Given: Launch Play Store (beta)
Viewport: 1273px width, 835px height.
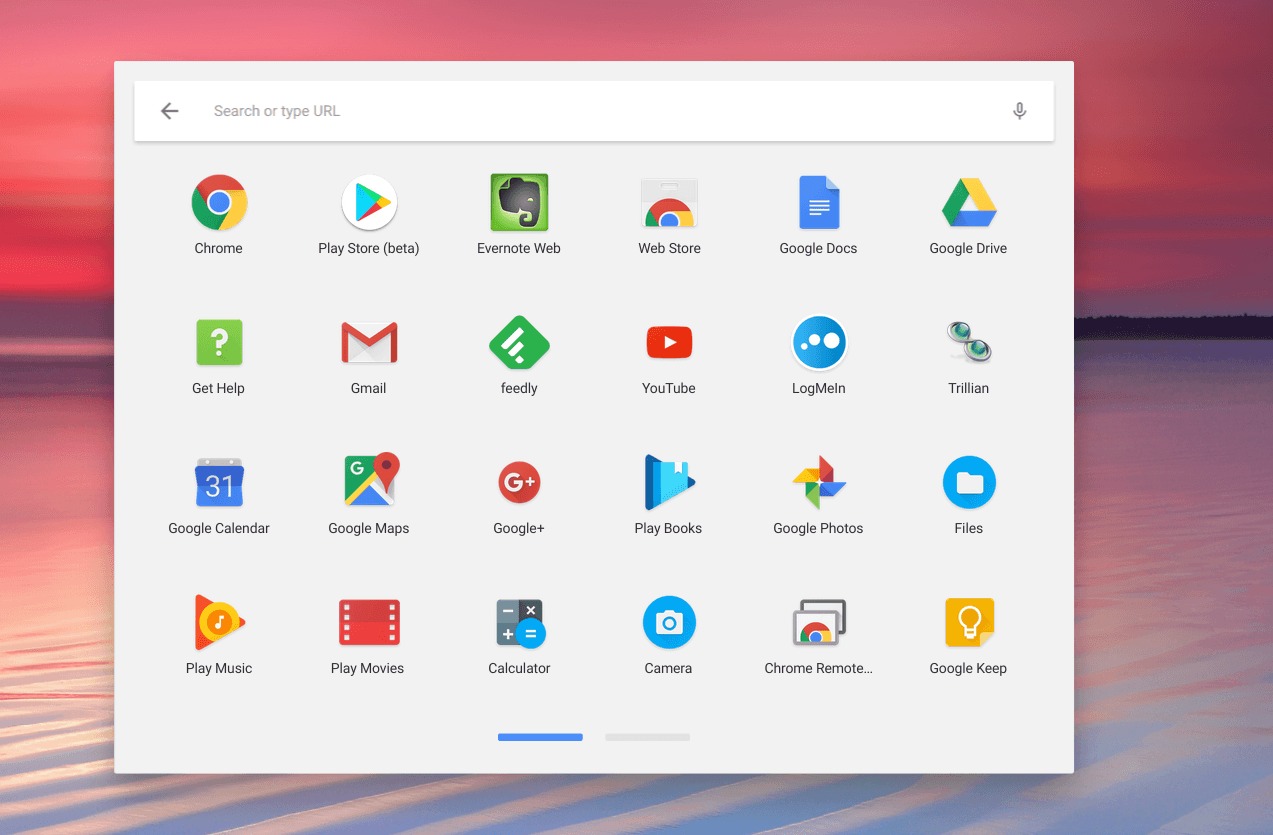Looking at the screenshot, I should pyautogui.click(x=369, y=203).
